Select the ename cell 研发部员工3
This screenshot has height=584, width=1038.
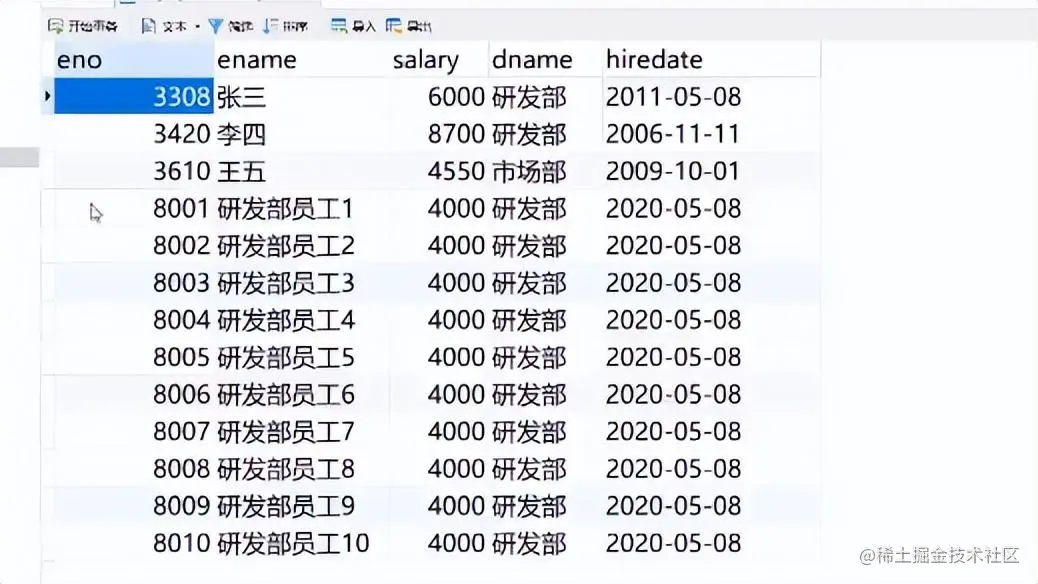pyautogui.click(x=302, y=283)
